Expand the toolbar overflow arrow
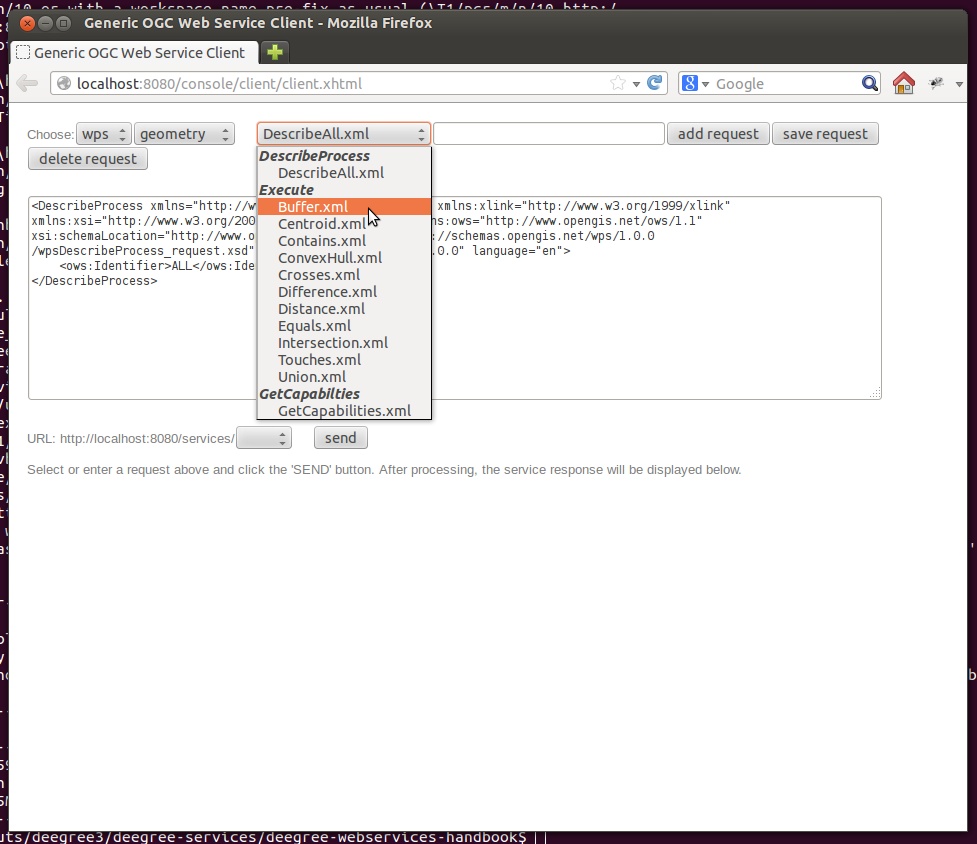Image resolution: width=977 pixels, height=844 pixels. pyautogui.click(x=959, y=84)
